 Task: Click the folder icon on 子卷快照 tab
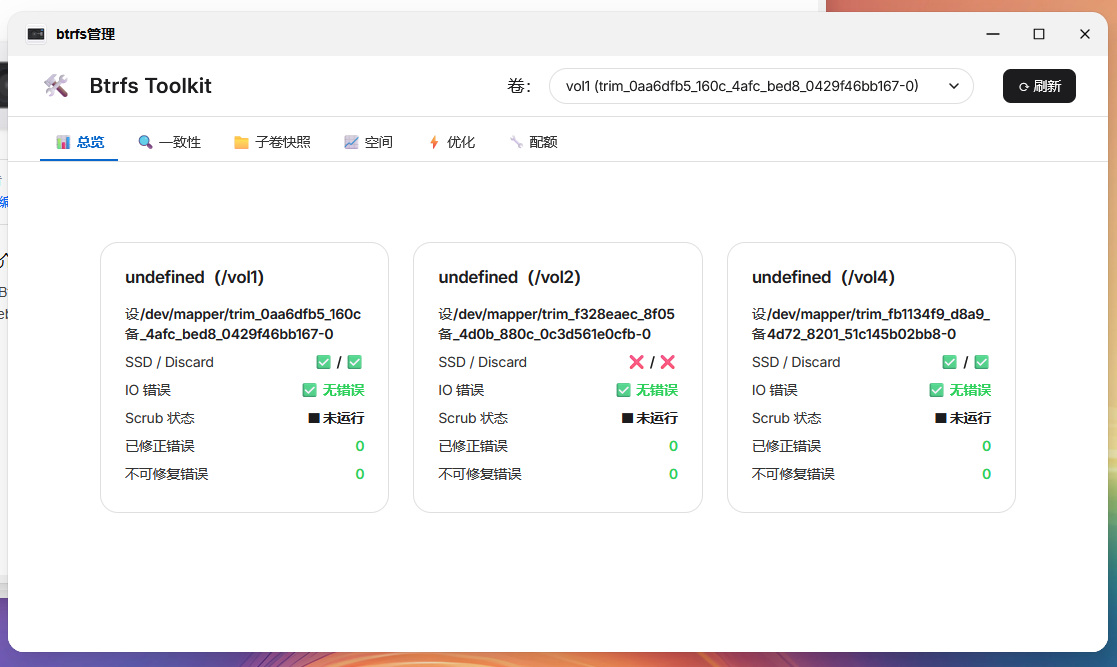(x=241, y=143)
